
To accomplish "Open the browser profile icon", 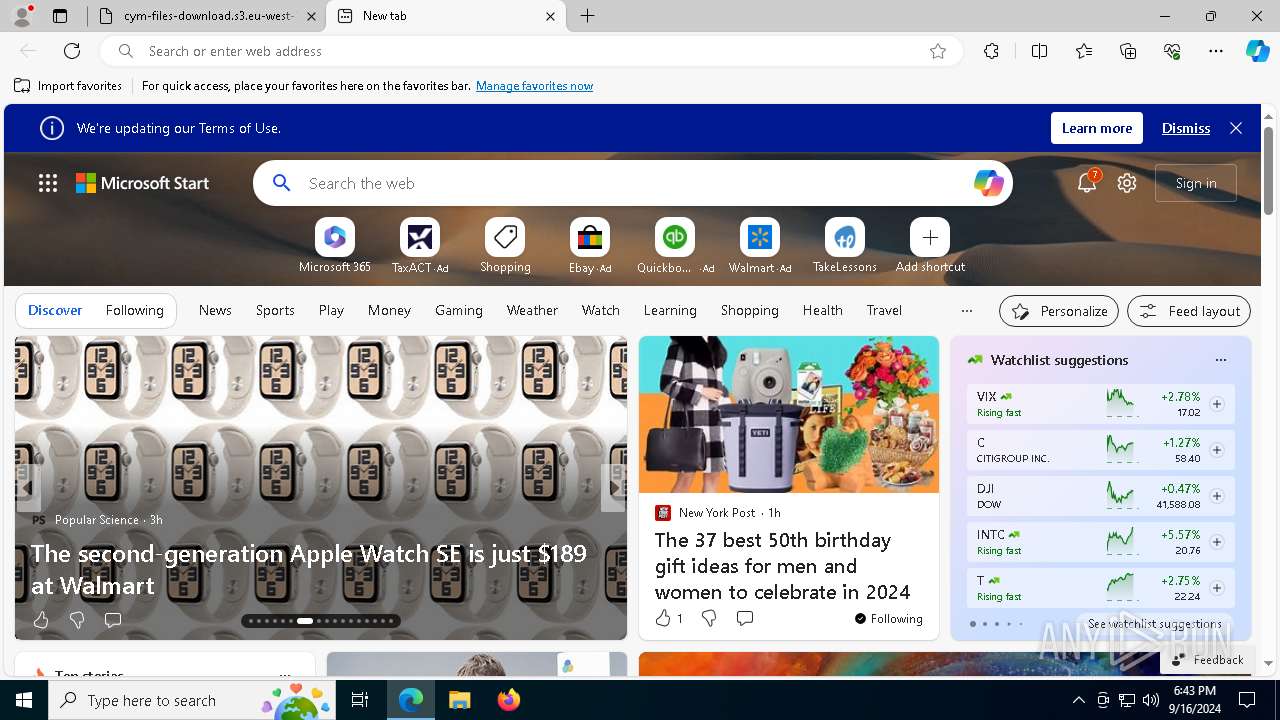I will pyautogui.click(x=22, y=15).
